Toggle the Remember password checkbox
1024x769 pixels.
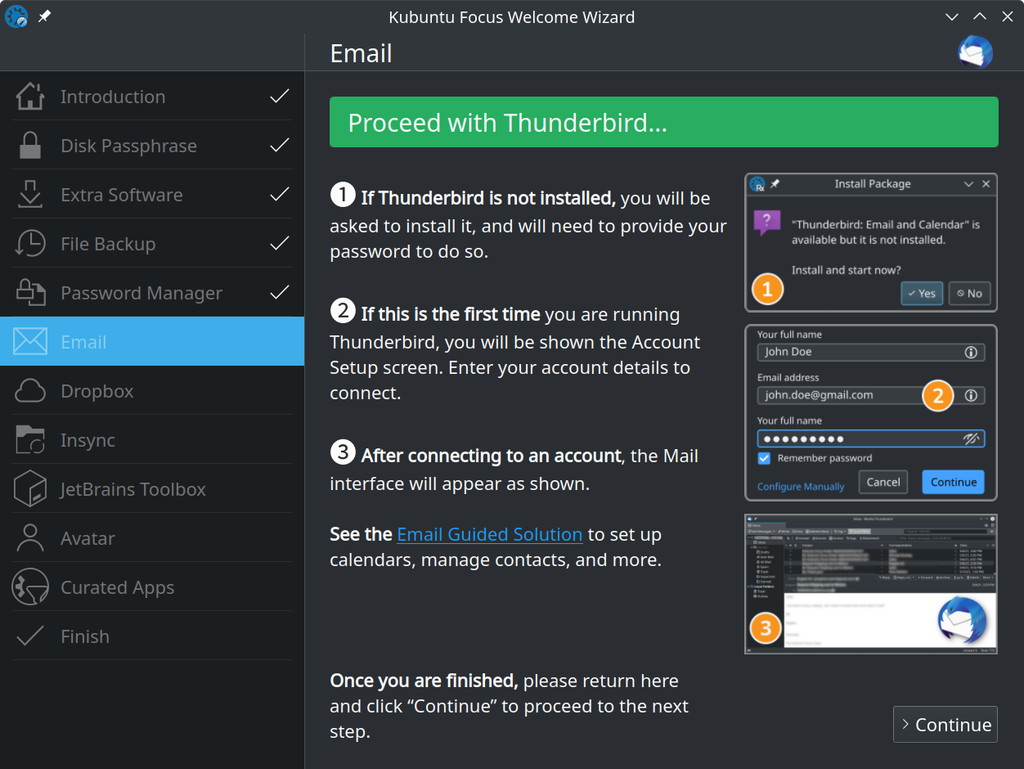764,458
